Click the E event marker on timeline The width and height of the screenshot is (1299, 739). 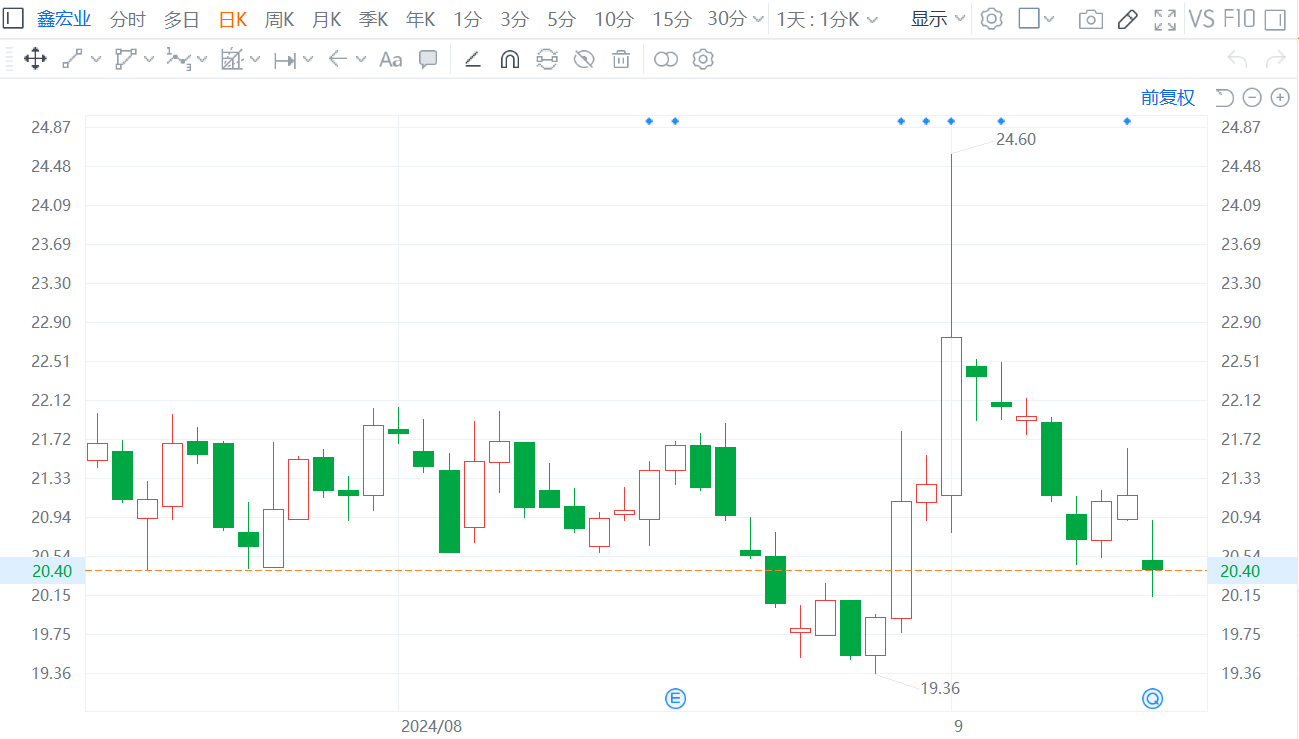click(x=676, y=698)
